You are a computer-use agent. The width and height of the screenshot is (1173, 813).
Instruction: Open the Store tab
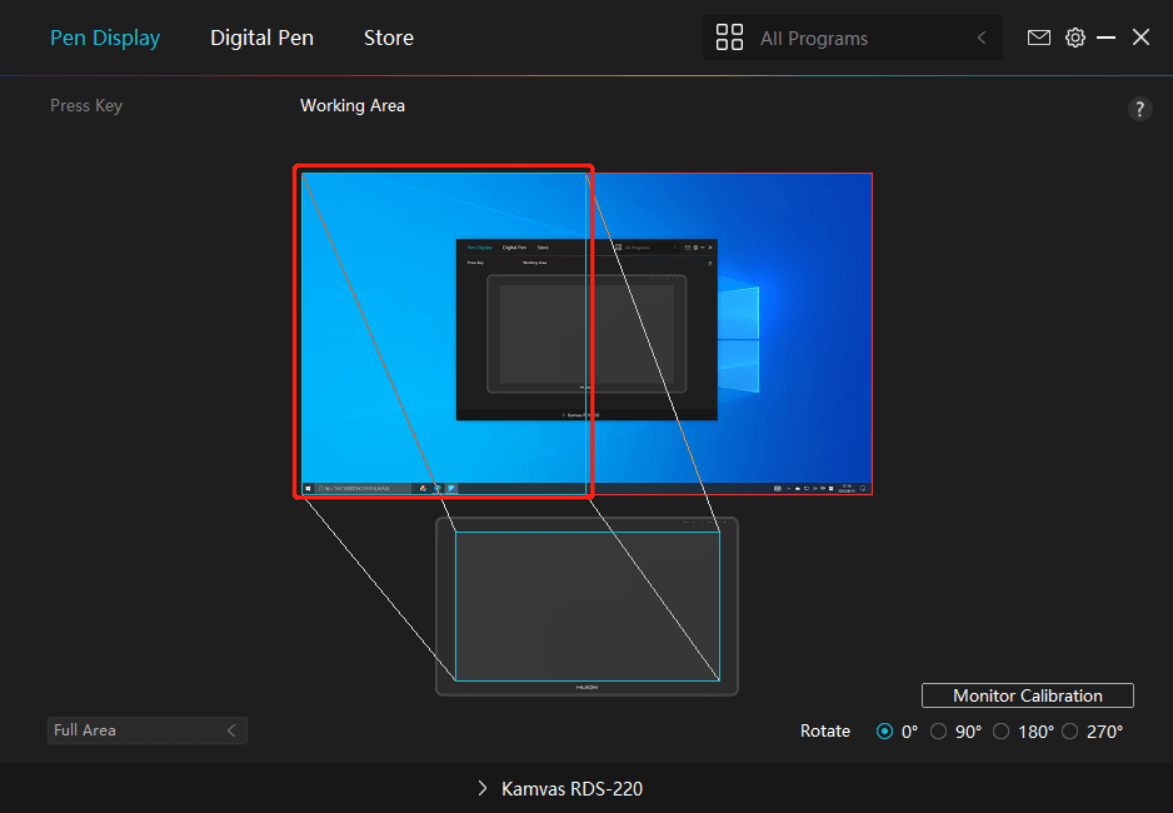click(x=388, y=38)
